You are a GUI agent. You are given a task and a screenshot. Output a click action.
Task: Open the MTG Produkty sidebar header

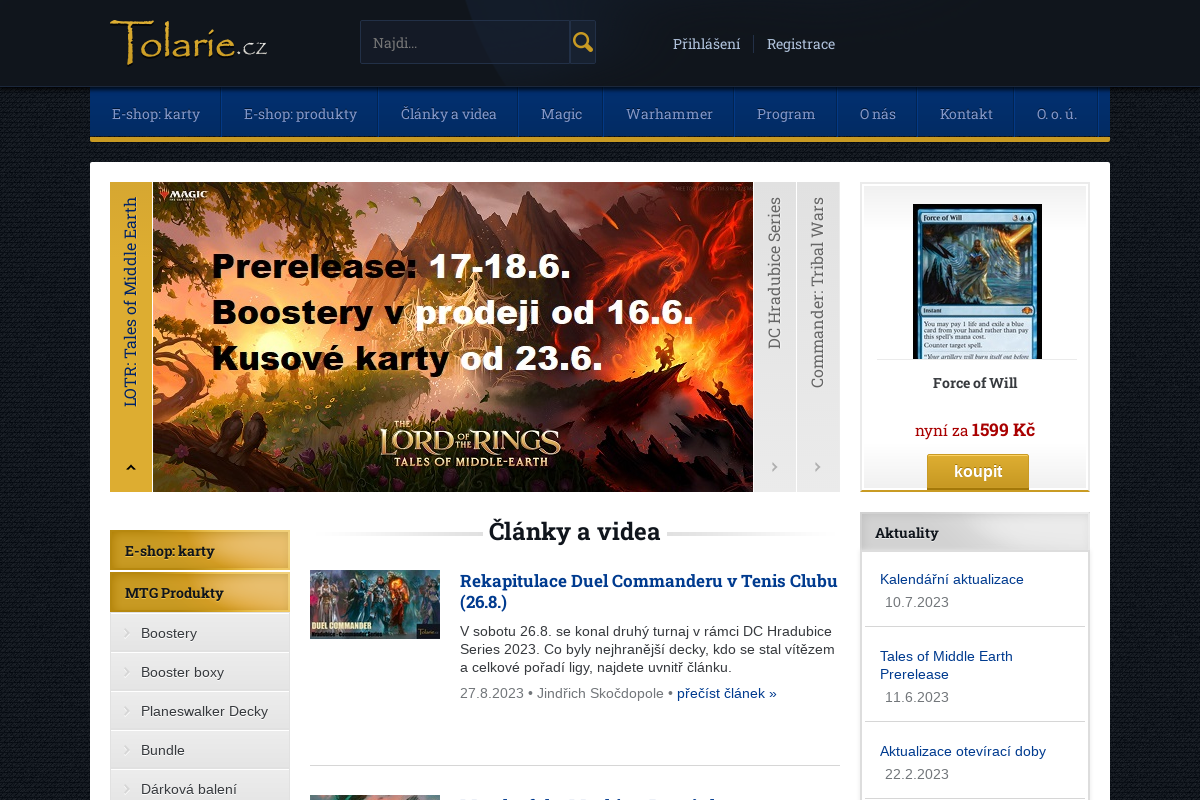tap(174, 593)
